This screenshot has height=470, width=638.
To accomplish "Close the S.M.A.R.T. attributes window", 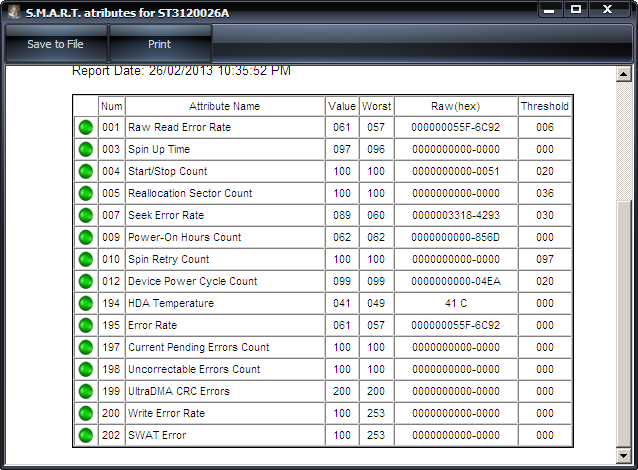I will [607, 10].
